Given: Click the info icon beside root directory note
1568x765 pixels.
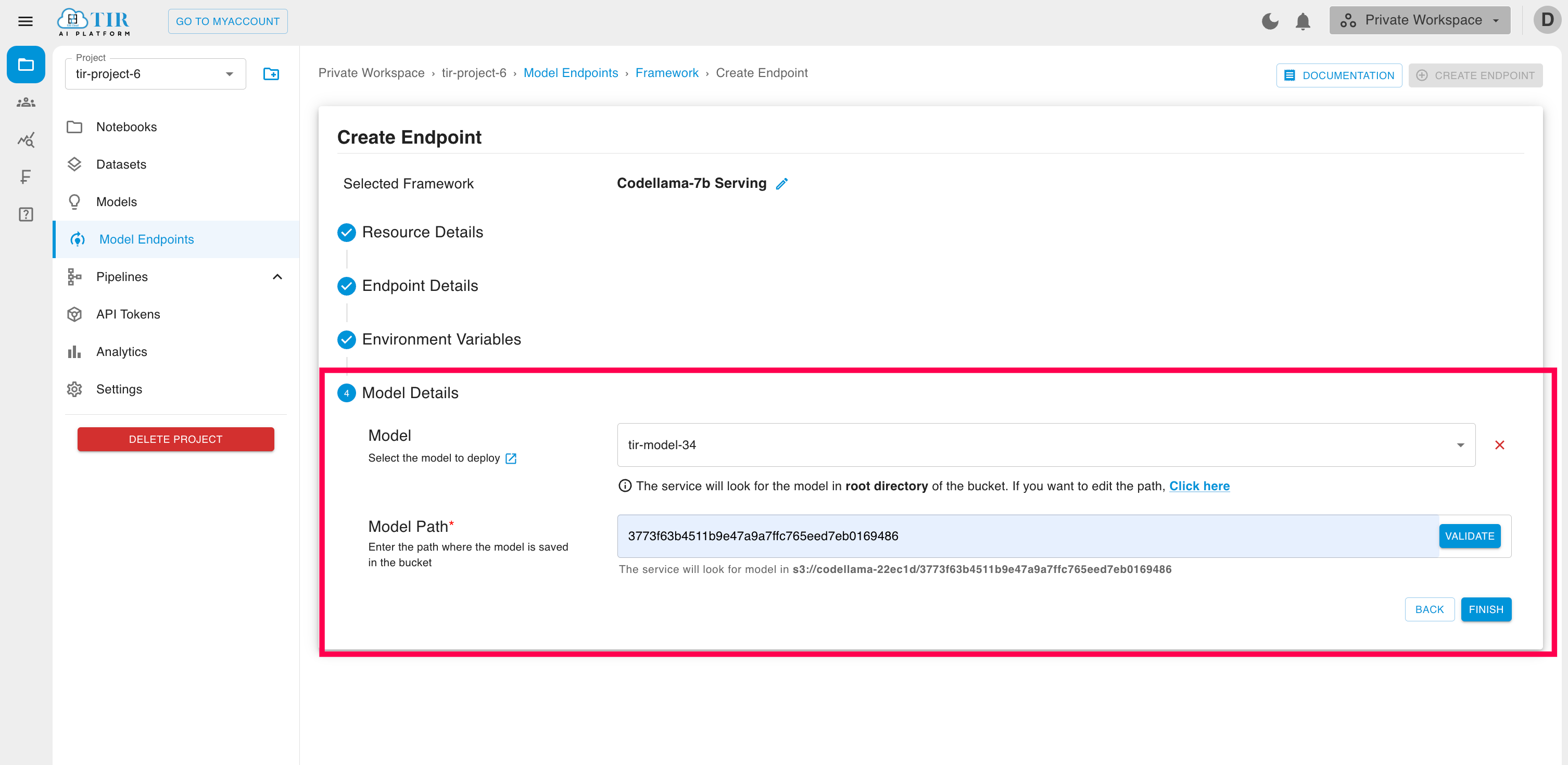Looking at the screenshot, I should coord(625,486).
